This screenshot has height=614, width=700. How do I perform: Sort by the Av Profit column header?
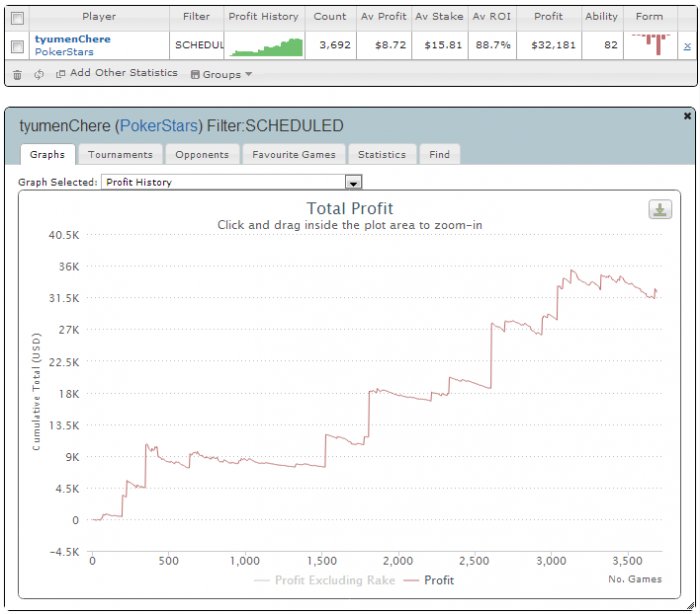point(383,17)
